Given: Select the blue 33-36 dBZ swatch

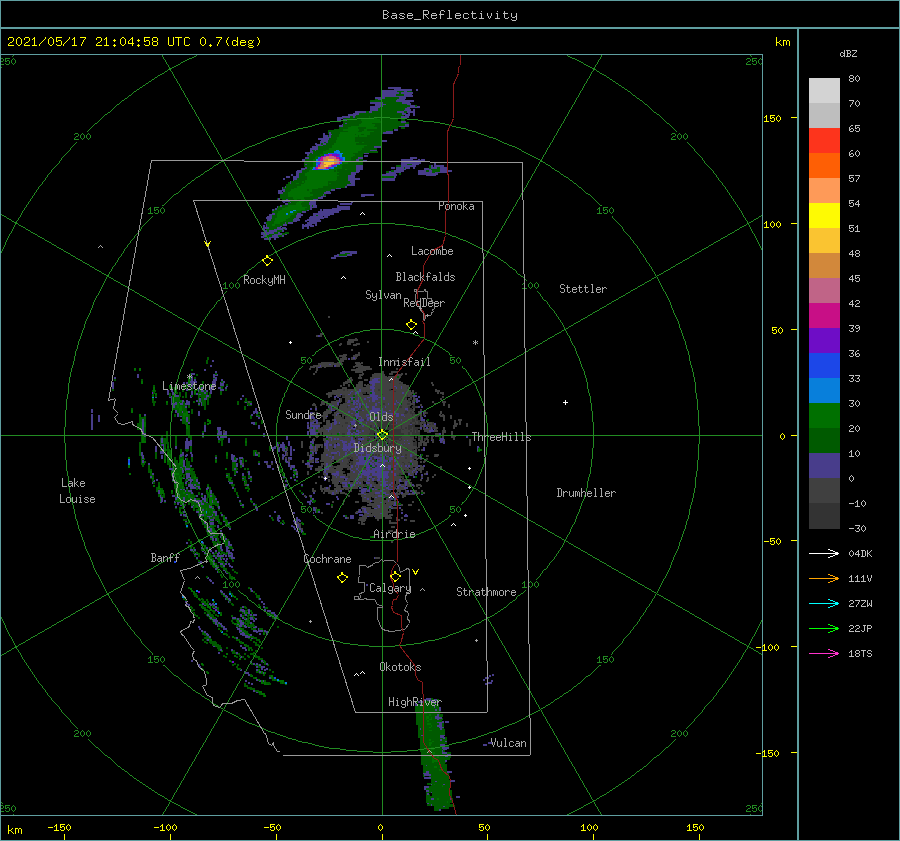Looking at the screenshot, I should [824, 366].
